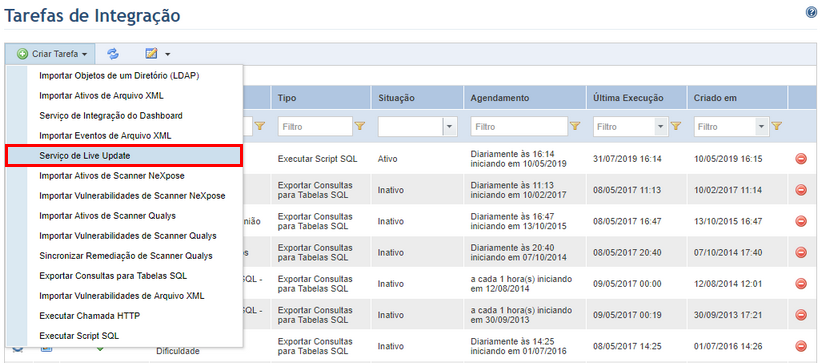822x363 pixels.
Task: Choose Executar Chamada HTTP
Action: tap(90, 316)
